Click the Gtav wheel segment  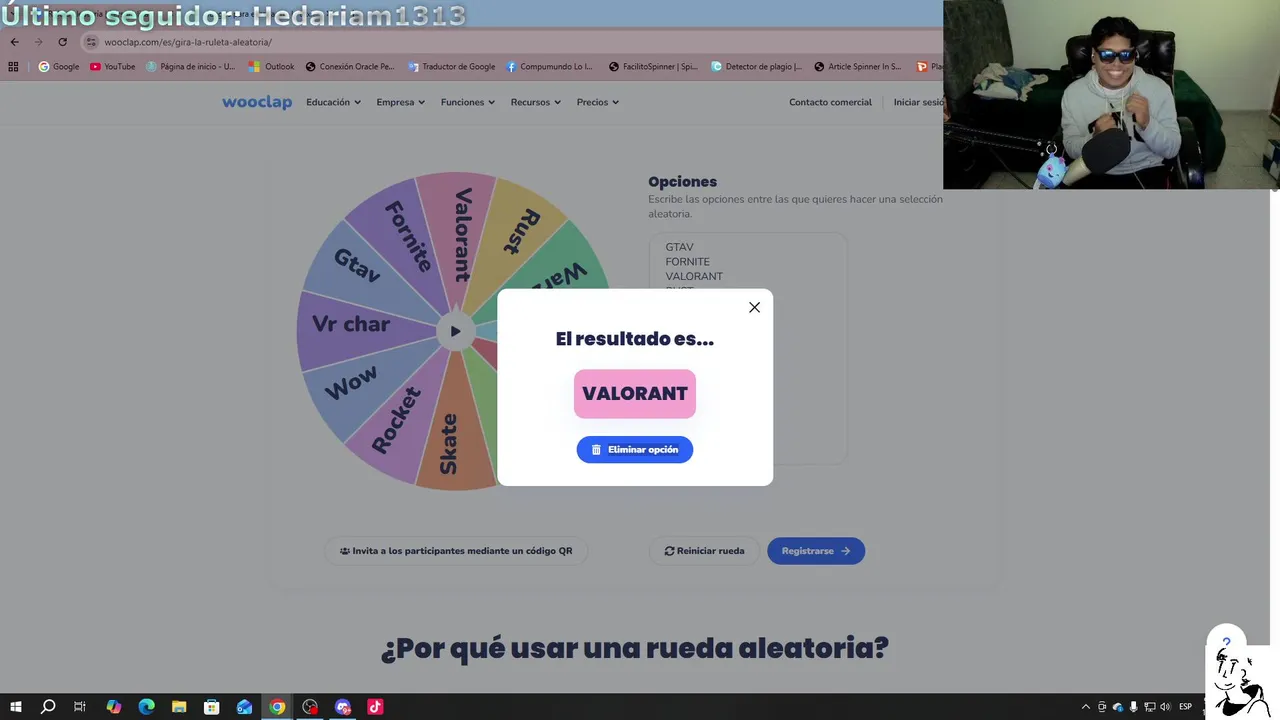356,265
